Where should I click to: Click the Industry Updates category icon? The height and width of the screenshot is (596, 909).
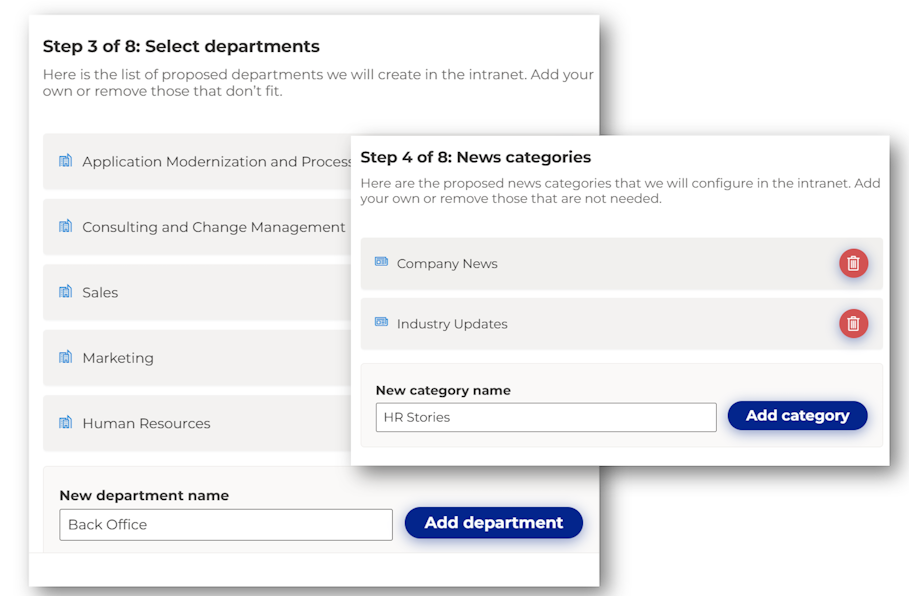[x=381, y=322]
